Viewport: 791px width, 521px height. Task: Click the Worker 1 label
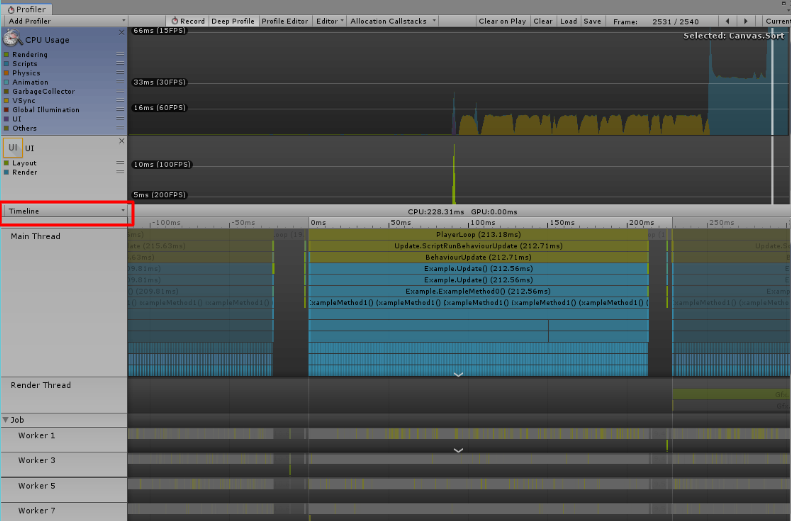(x=36, y=435)
